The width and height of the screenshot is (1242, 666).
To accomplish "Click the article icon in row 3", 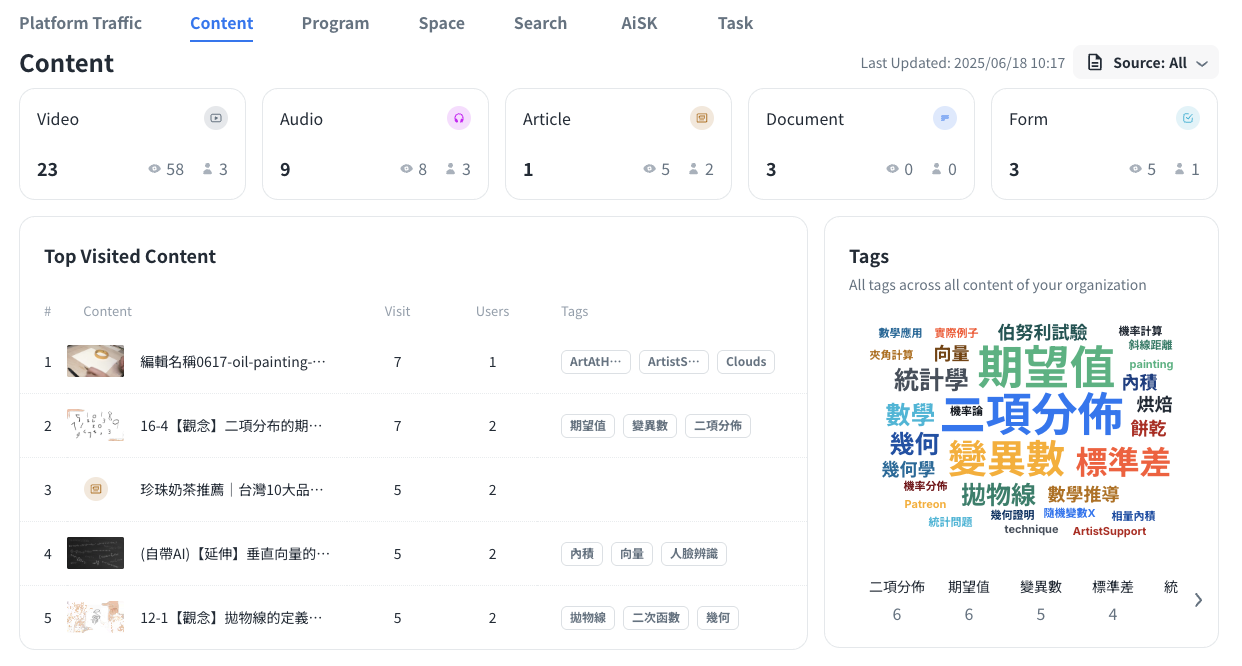I will pyautogui.click(x=95, y=489).
